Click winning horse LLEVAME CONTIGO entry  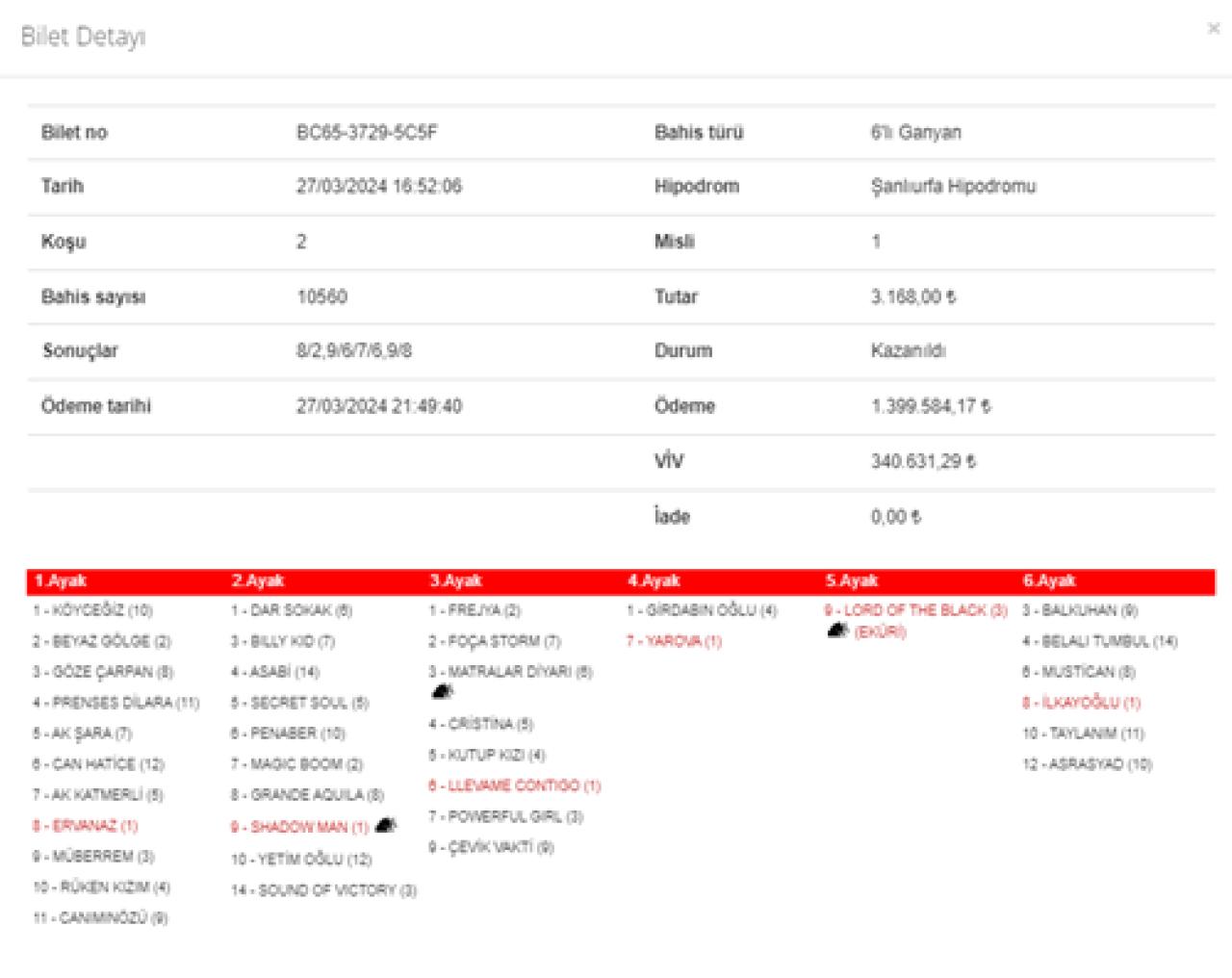pos(514,785)
